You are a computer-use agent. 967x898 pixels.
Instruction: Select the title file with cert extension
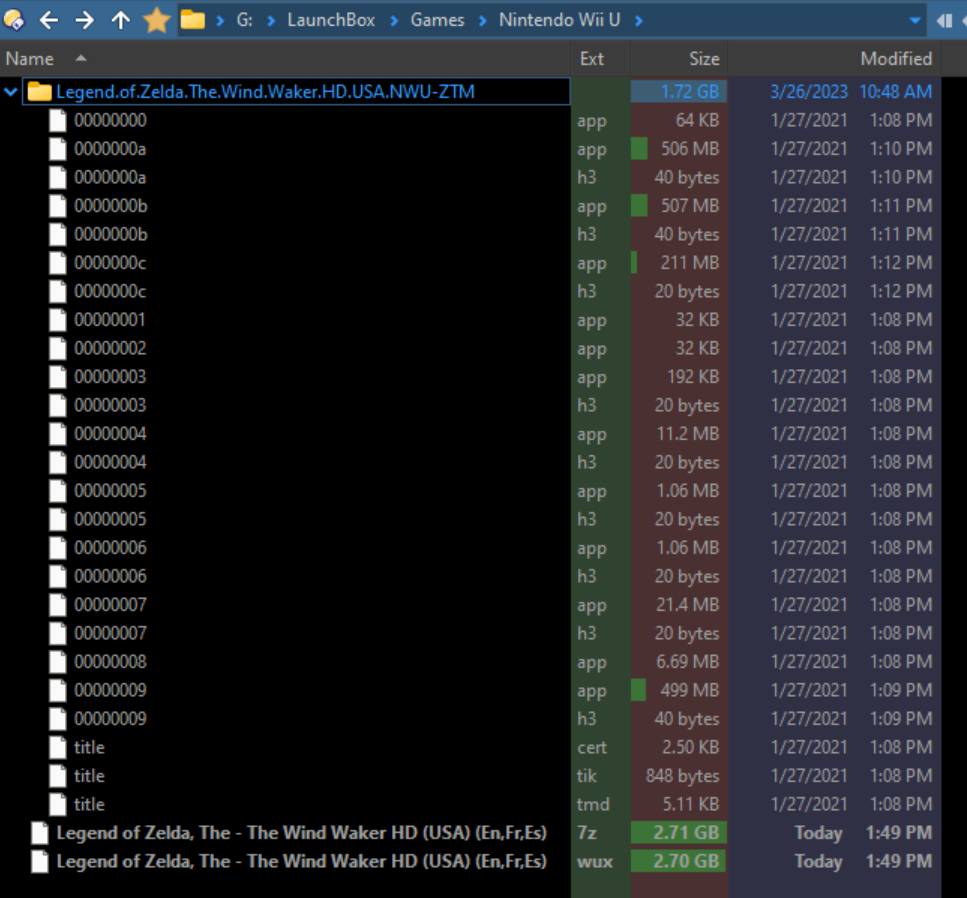89,747
